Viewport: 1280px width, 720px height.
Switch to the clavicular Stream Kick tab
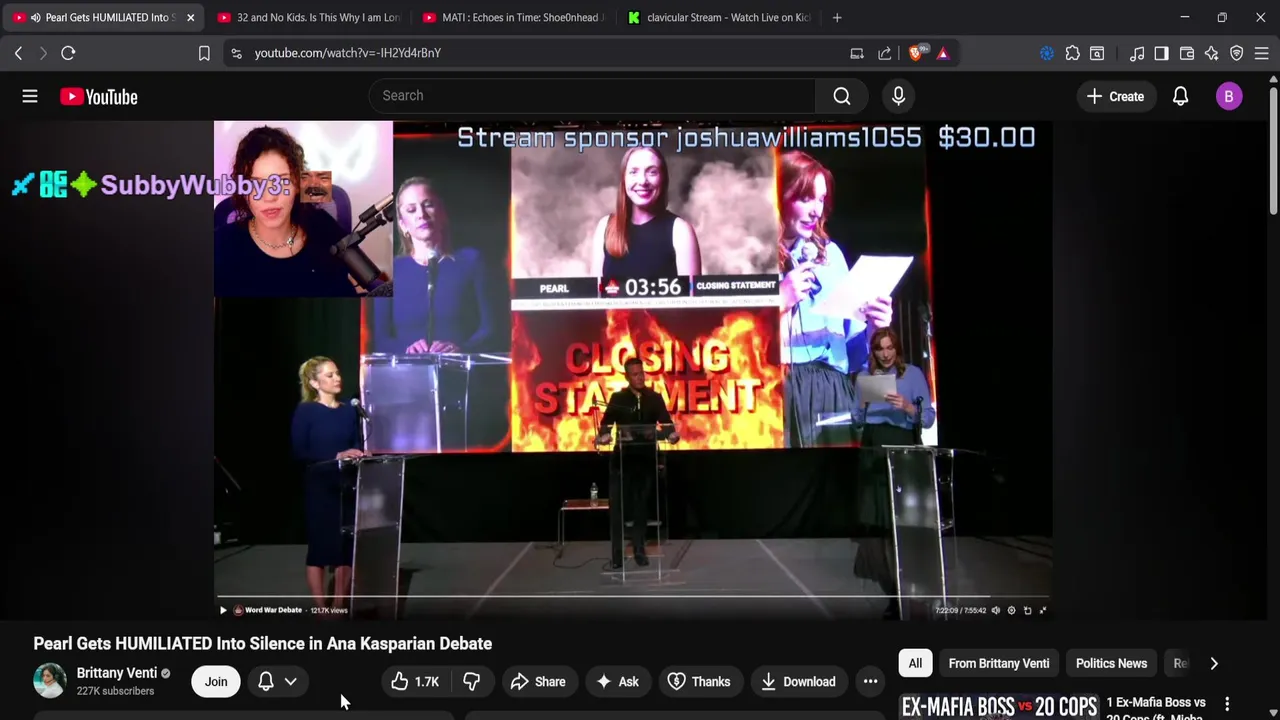click(719, 17)
